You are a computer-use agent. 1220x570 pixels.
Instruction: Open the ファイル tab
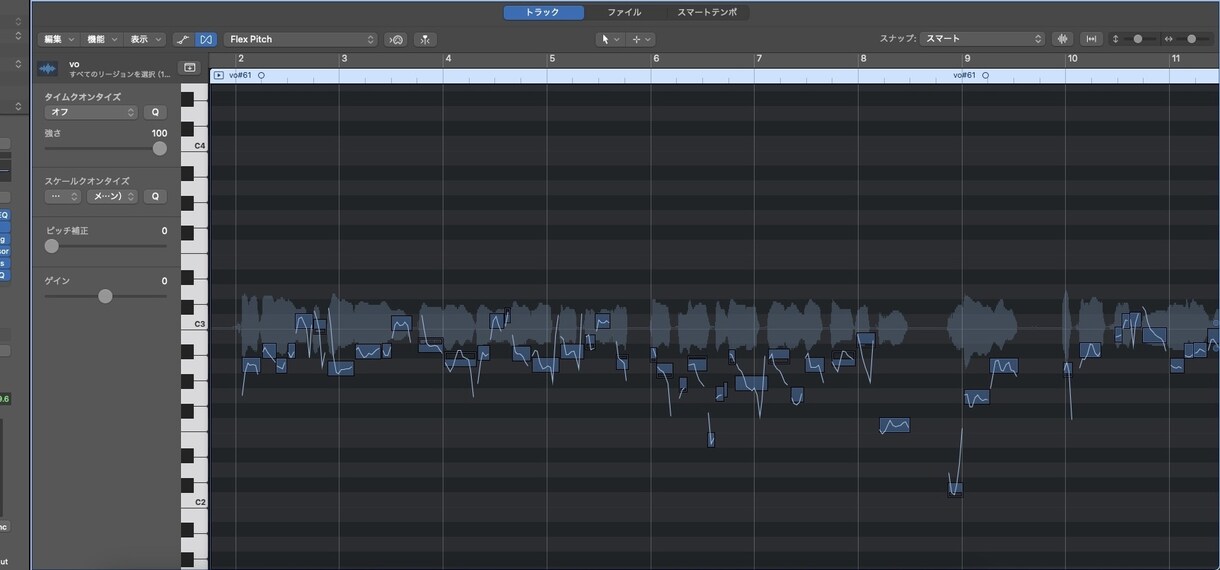pos(624,12)
